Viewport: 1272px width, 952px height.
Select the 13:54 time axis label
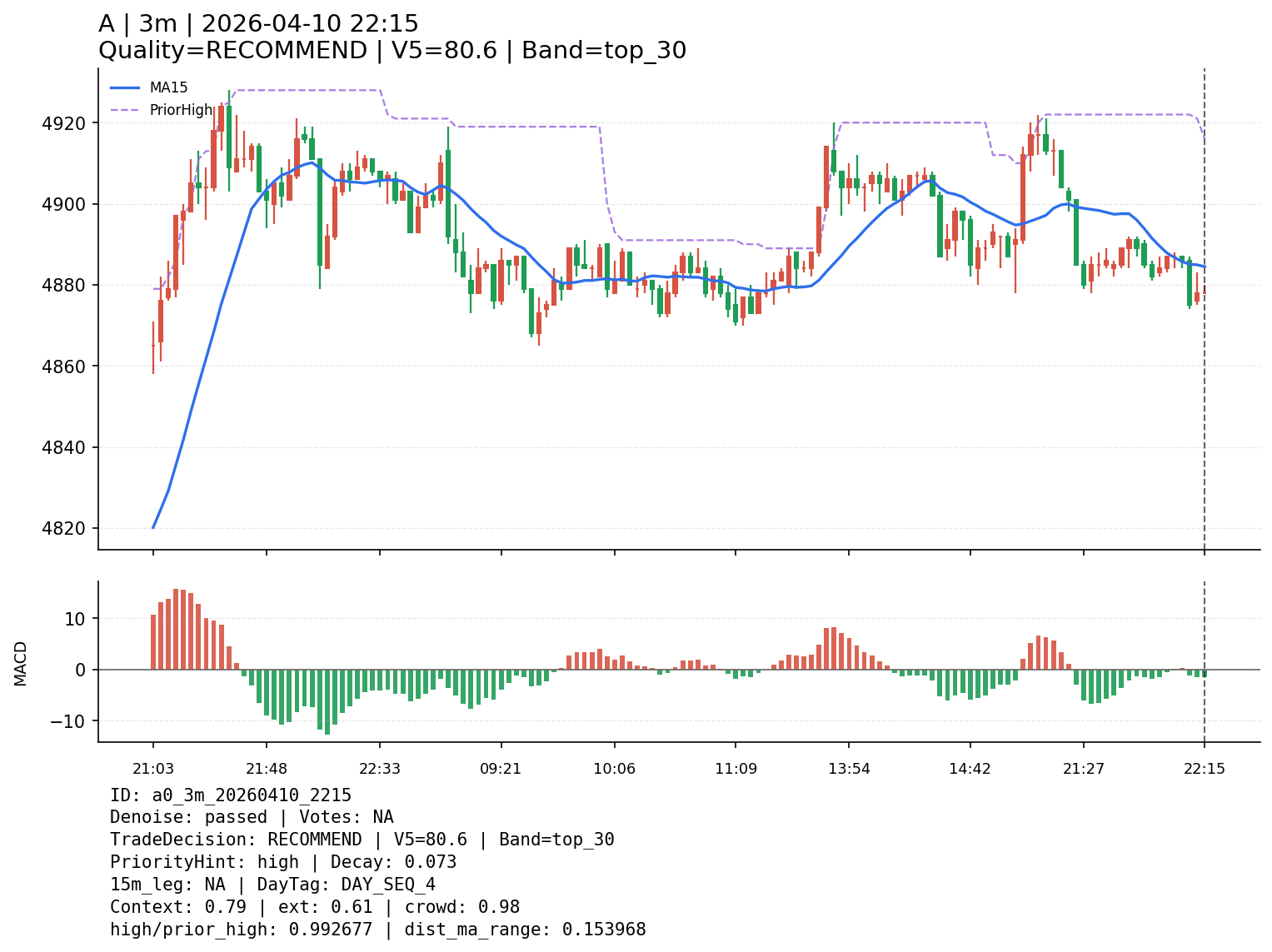click(x=849, y=769)
